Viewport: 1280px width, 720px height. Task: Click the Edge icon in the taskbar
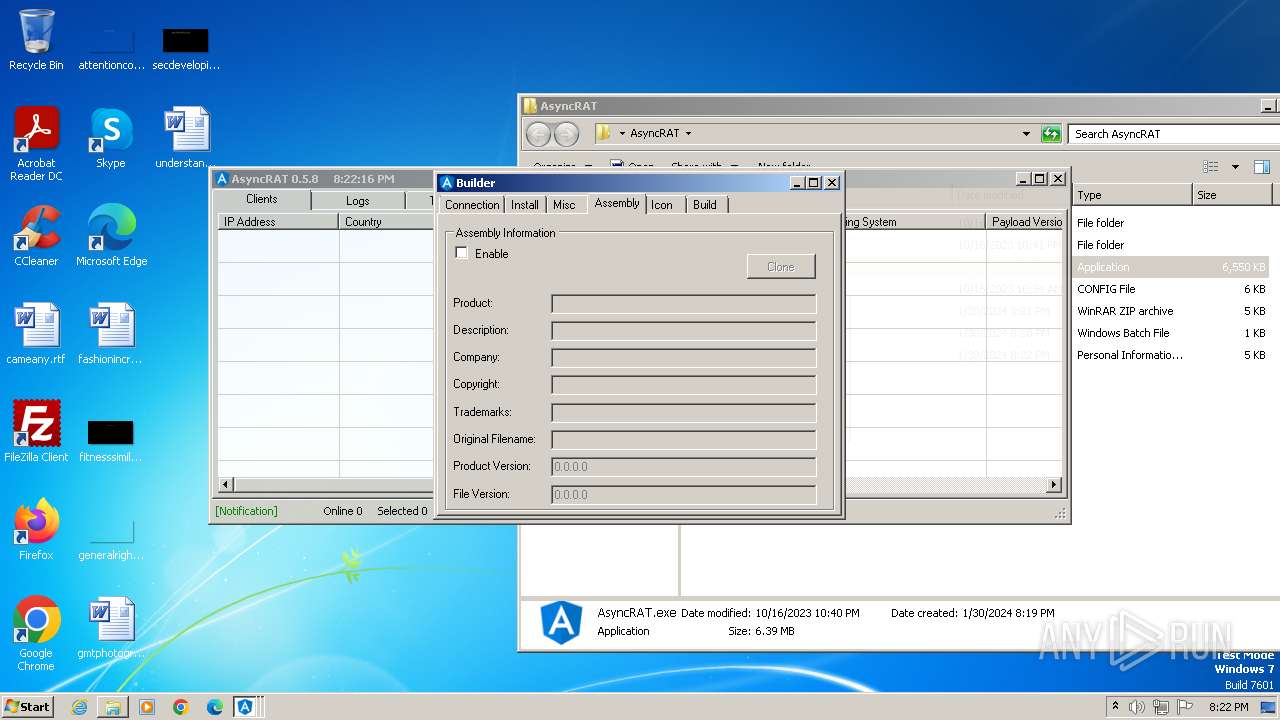click(215, 707)
